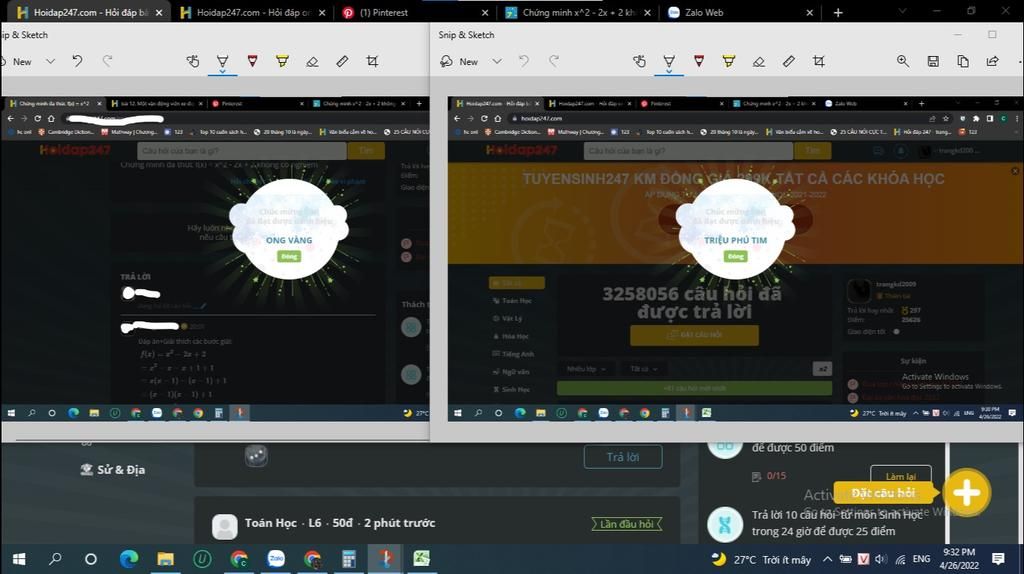Viewport: 1024px width, 574px height.
Task: Click the Trả lời button on the webpage
Action: [623, 457]
